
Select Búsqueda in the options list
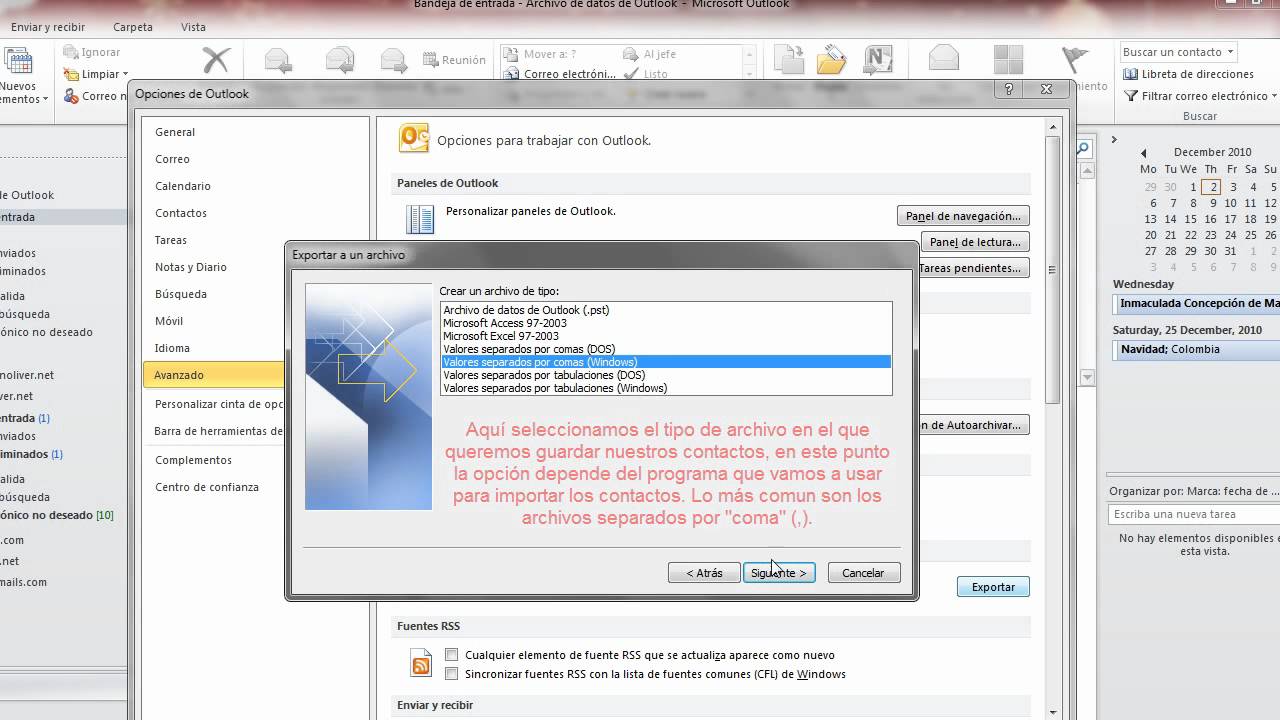click(213, 294)
